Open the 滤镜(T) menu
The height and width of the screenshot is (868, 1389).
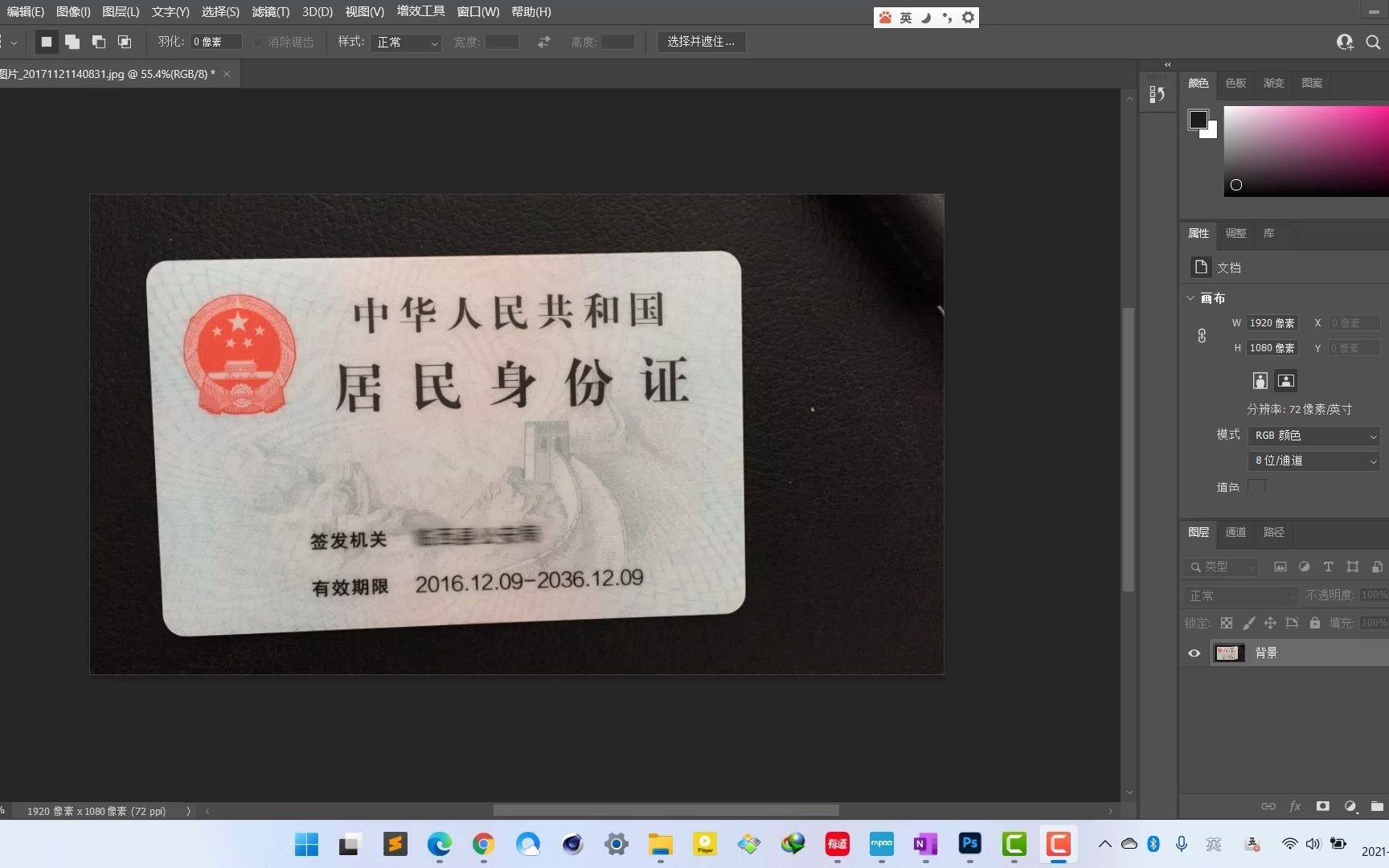(x=270, y=11)
